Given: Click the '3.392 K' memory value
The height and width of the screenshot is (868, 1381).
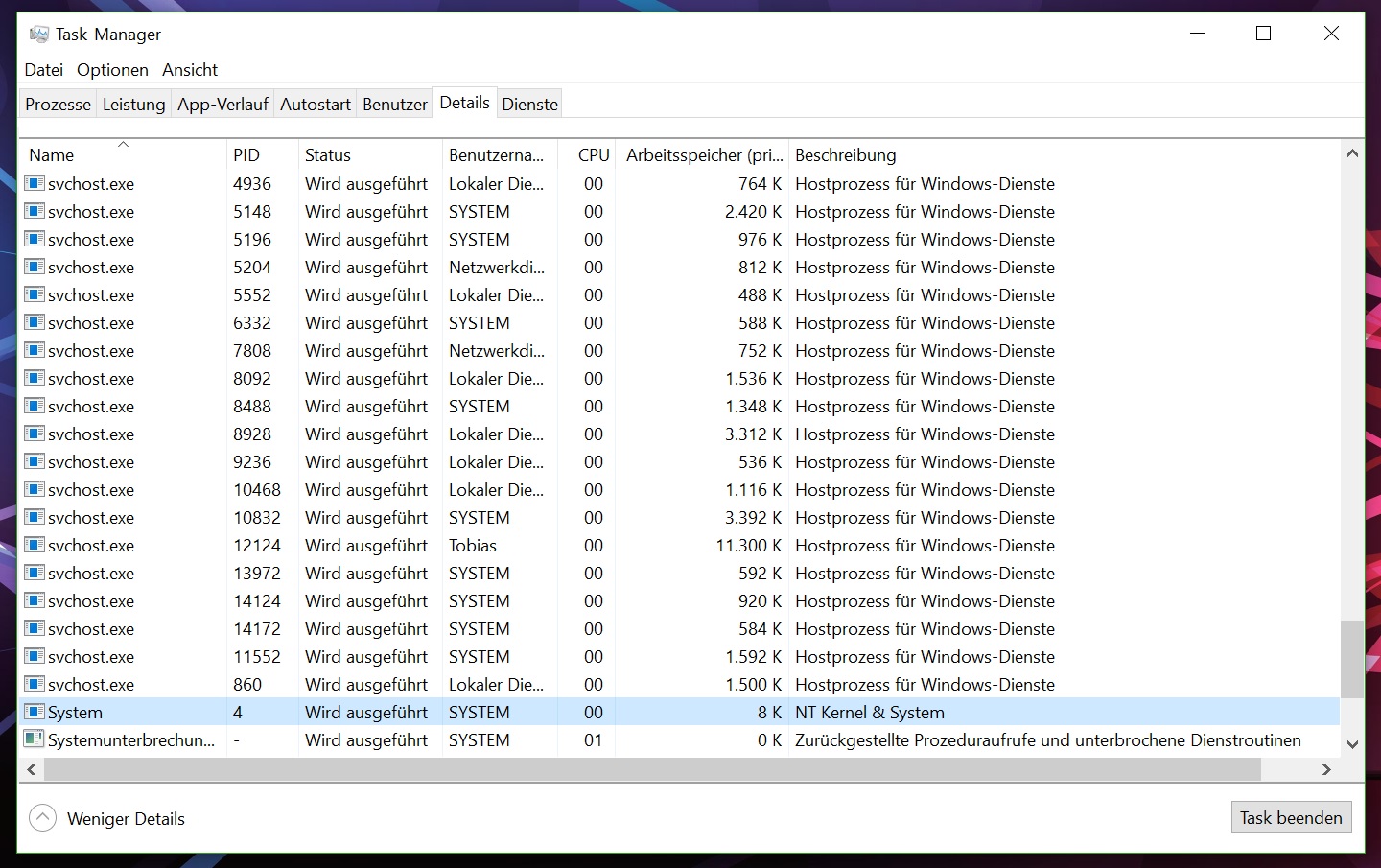Looking at the screenshot, I should (754, 517).
